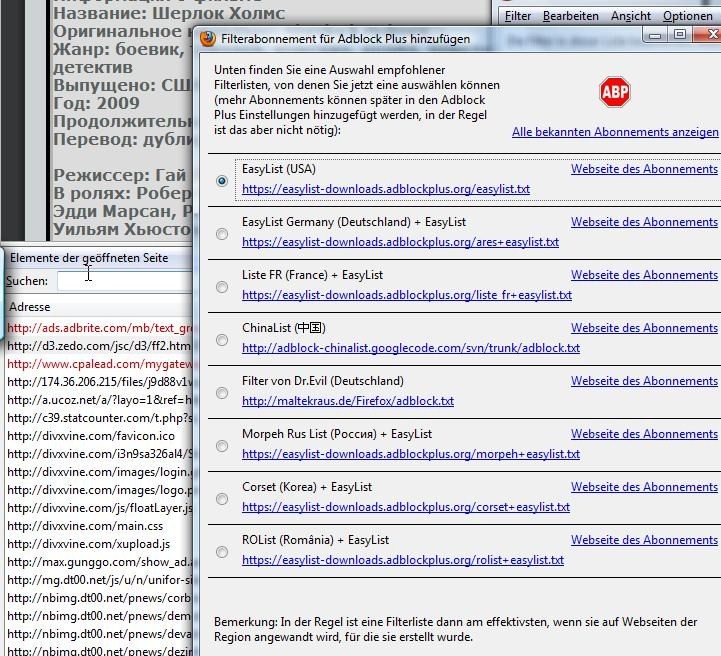Select the EasyList (USA) radio button
The width and height of the screenshot is (721, 656).
(222, 181)
